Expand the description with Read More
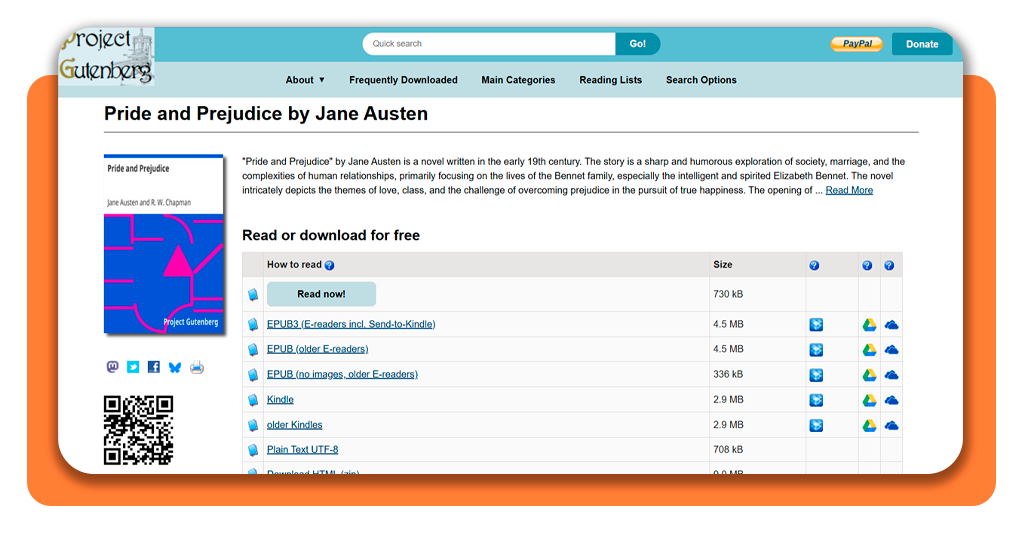 click(x=849, y=190)
